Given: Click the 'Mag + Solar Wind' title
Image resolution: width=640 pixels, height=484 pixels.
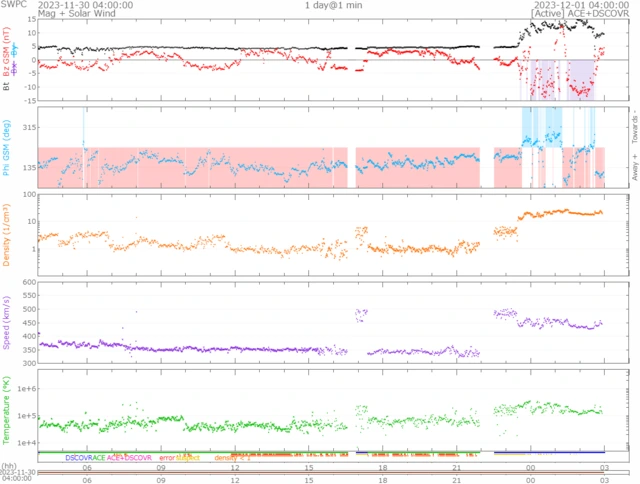Looking at the screenshot, I should [72, 14].
